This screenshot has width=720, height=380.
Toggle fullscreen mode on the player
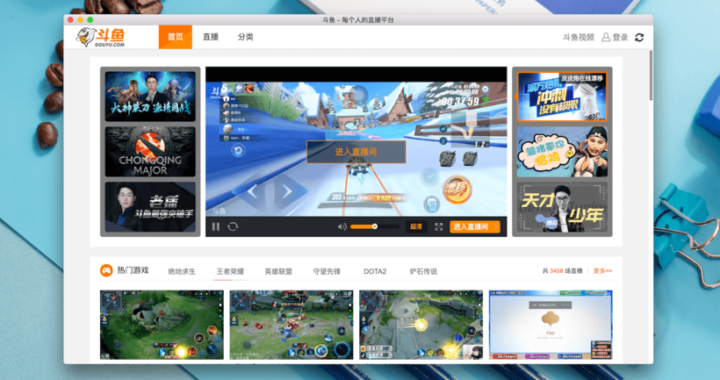click(439, 227)
